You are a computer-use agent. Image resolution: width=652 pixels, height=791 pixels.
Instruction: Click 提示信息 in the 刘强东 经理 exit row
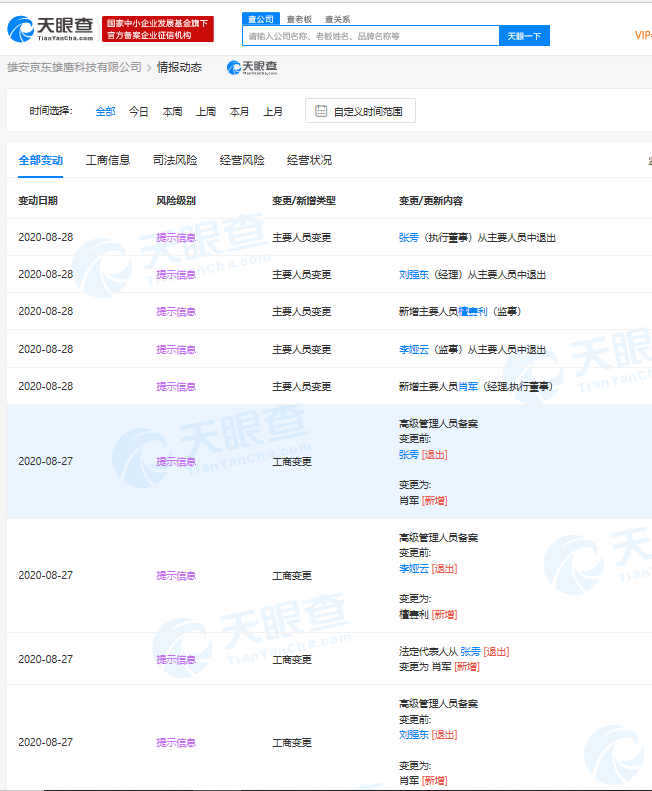tap(176, 275)
